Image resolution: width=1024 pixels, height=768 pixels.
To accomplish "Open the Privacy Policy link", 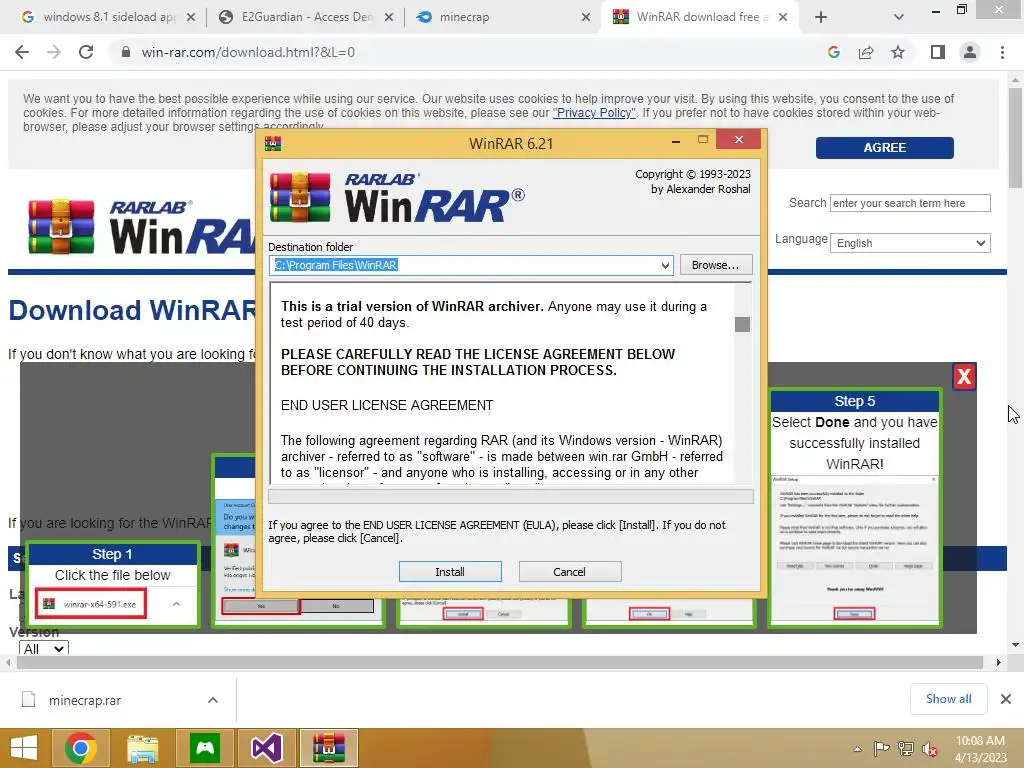I will tap(594, 113).
